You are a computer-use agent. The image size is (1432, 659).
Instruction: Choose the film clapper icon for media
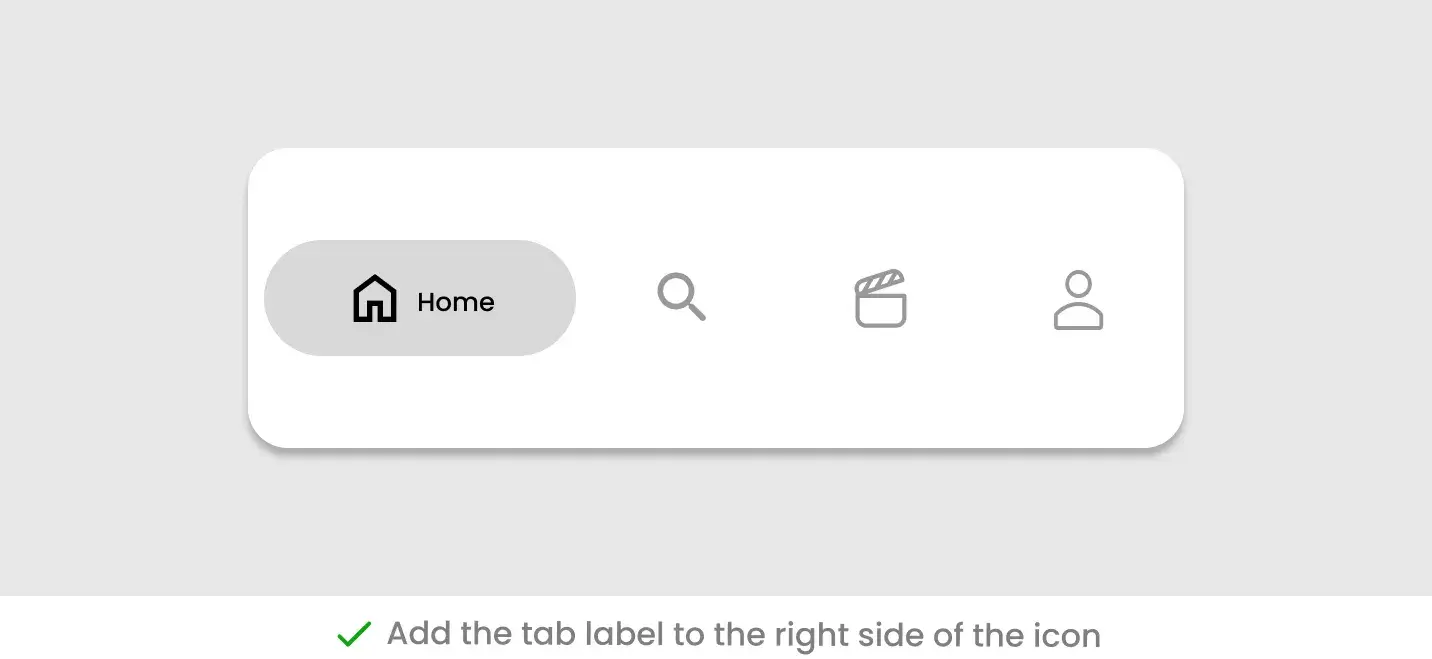[x=879, y=298]
